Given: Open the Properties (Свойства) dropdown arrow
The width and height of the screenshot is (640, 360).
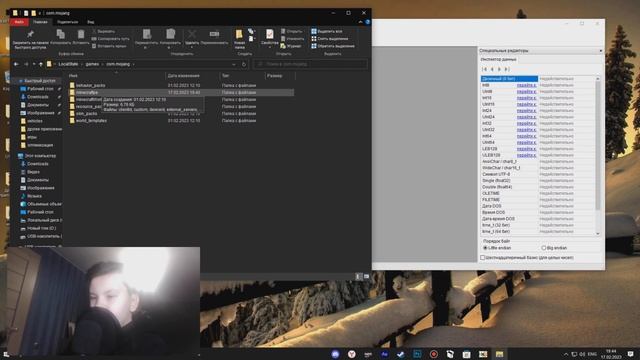Looking at the screenshot, I should pyautogui.click(x=269, y=47).
